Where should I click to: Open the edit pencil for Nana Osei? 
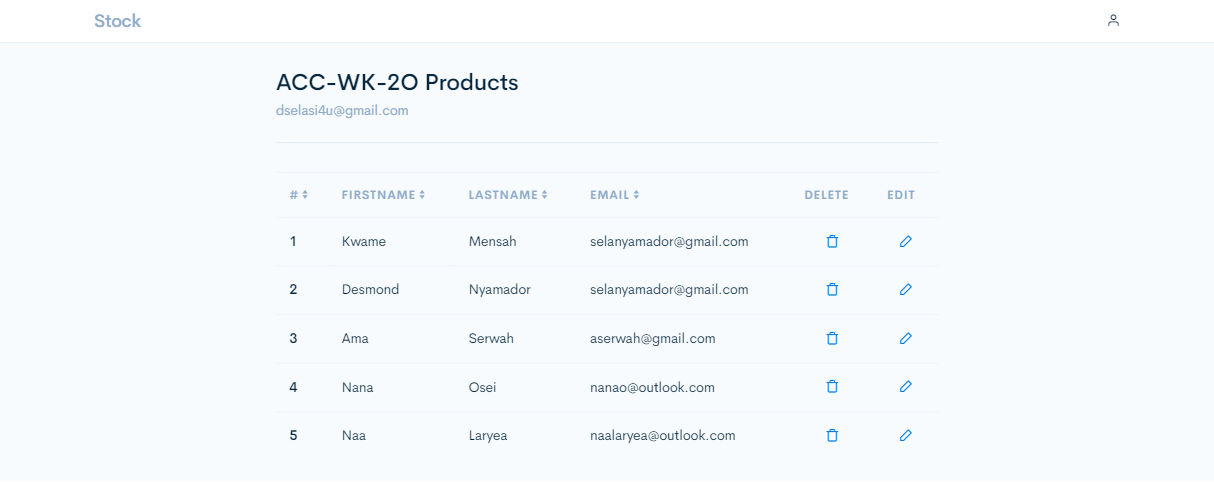(x=906, y=386)
